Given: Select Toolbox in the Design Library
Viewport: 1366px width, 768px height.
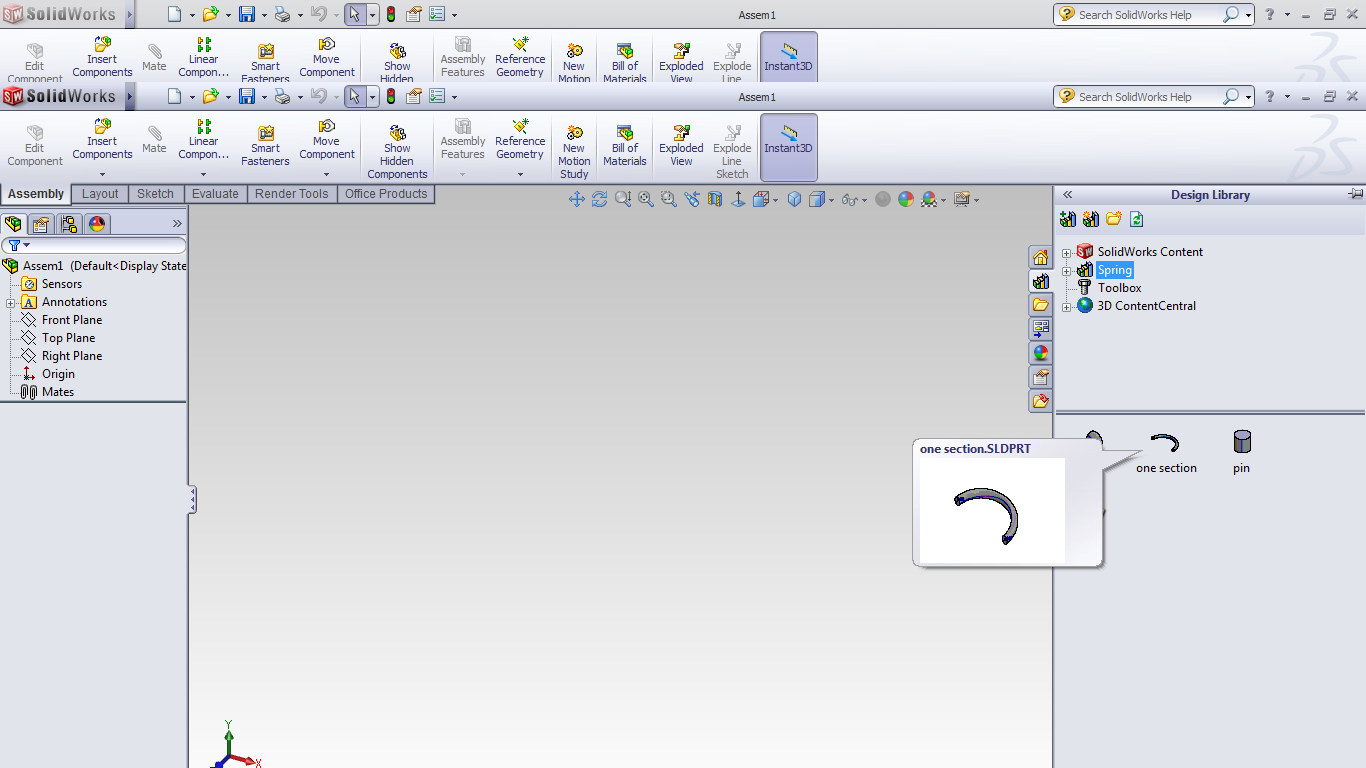Looking at the screenshot, I should 1119,288.
